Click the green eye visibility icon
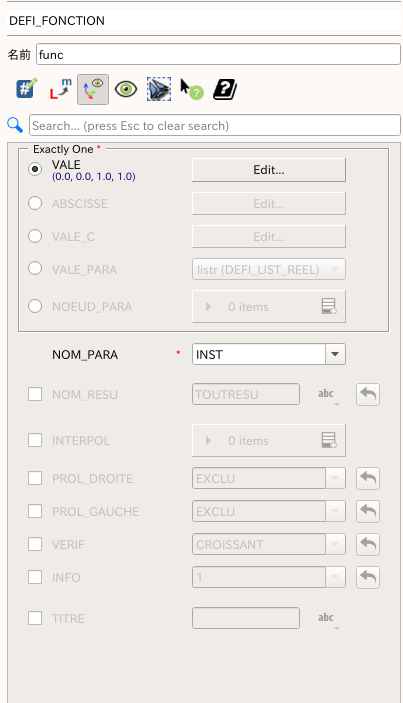Image resolution: width=403 pixels, height=703 pixels. (x=126, y=89)
